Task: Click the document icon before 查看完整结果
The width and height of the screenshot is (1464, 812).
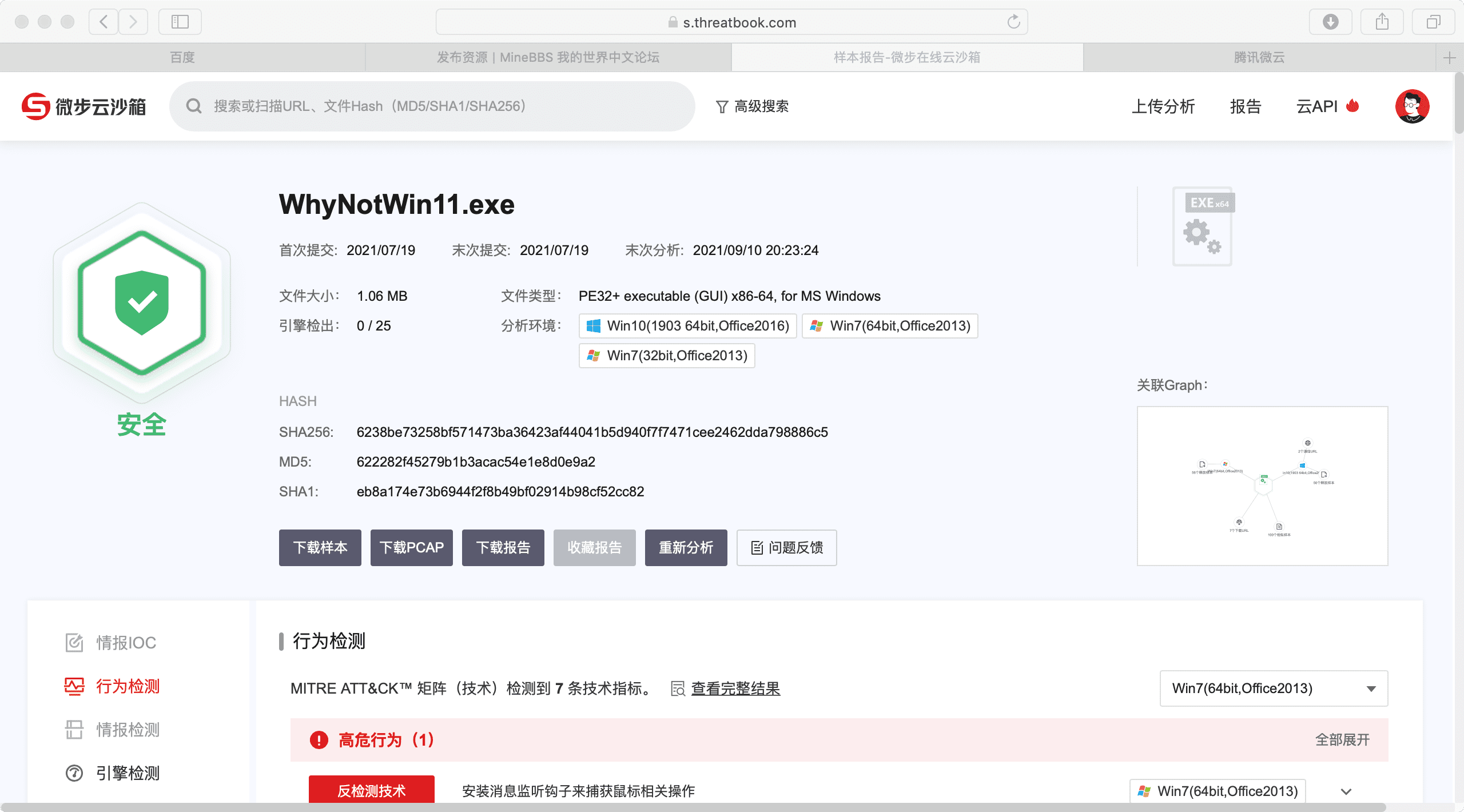Action: tap(678, 689)
